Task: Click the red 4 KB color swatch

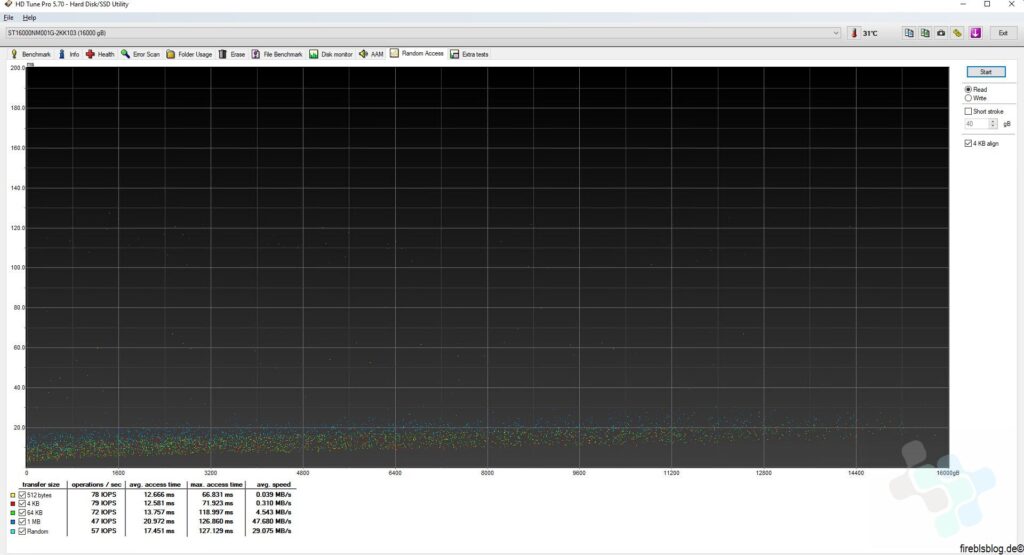Action: coord(12,504)
